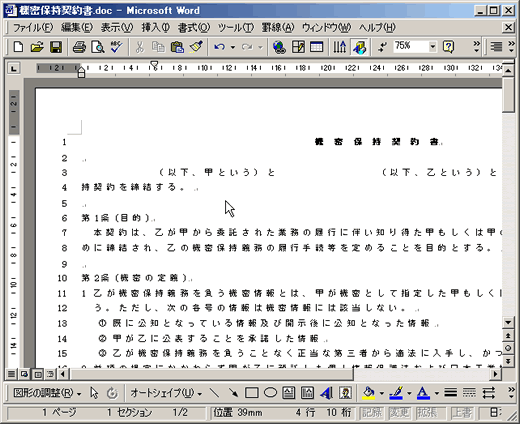Viewport: 520px width, 424px height.
Task: Toggle the 記録 macro record indicator
Action: (372, 413)
